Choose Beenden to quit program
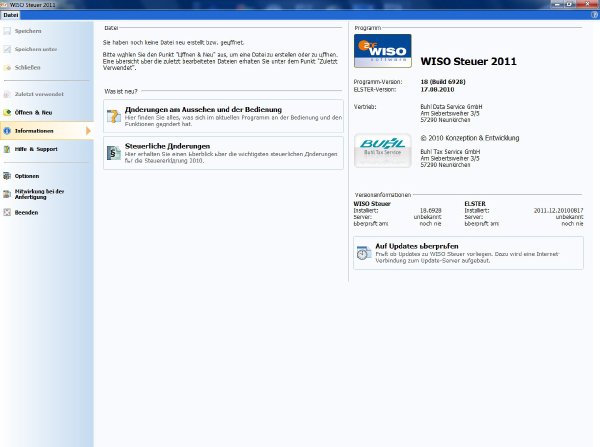 tap(26, 212)
